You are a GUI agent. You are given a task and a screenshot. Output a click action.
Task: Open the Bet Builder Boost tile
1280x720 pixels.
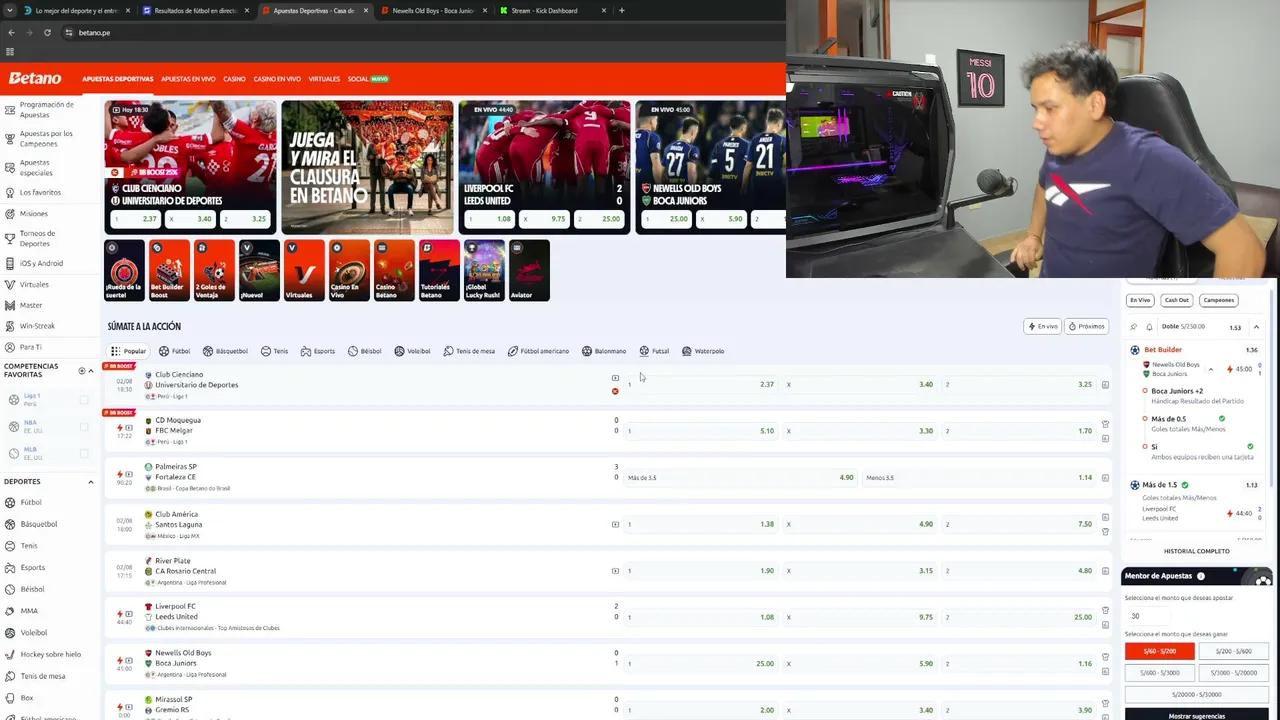pyautogui.click(x=169, y=270)
